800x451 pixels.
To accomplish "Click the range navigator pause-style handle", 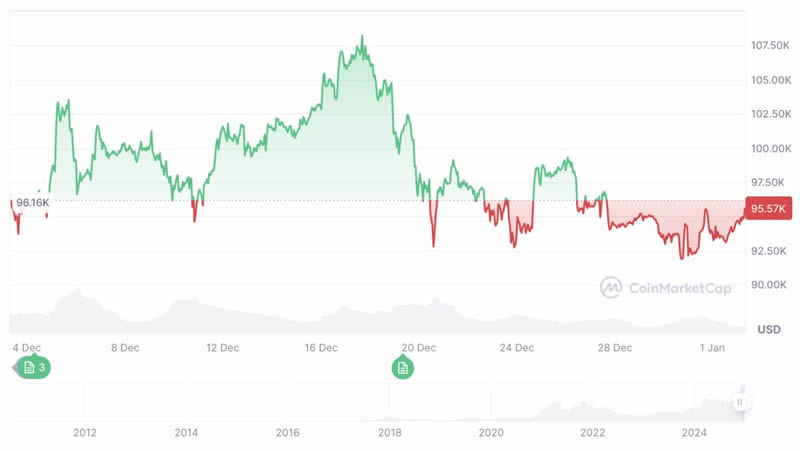I will 740,402.
